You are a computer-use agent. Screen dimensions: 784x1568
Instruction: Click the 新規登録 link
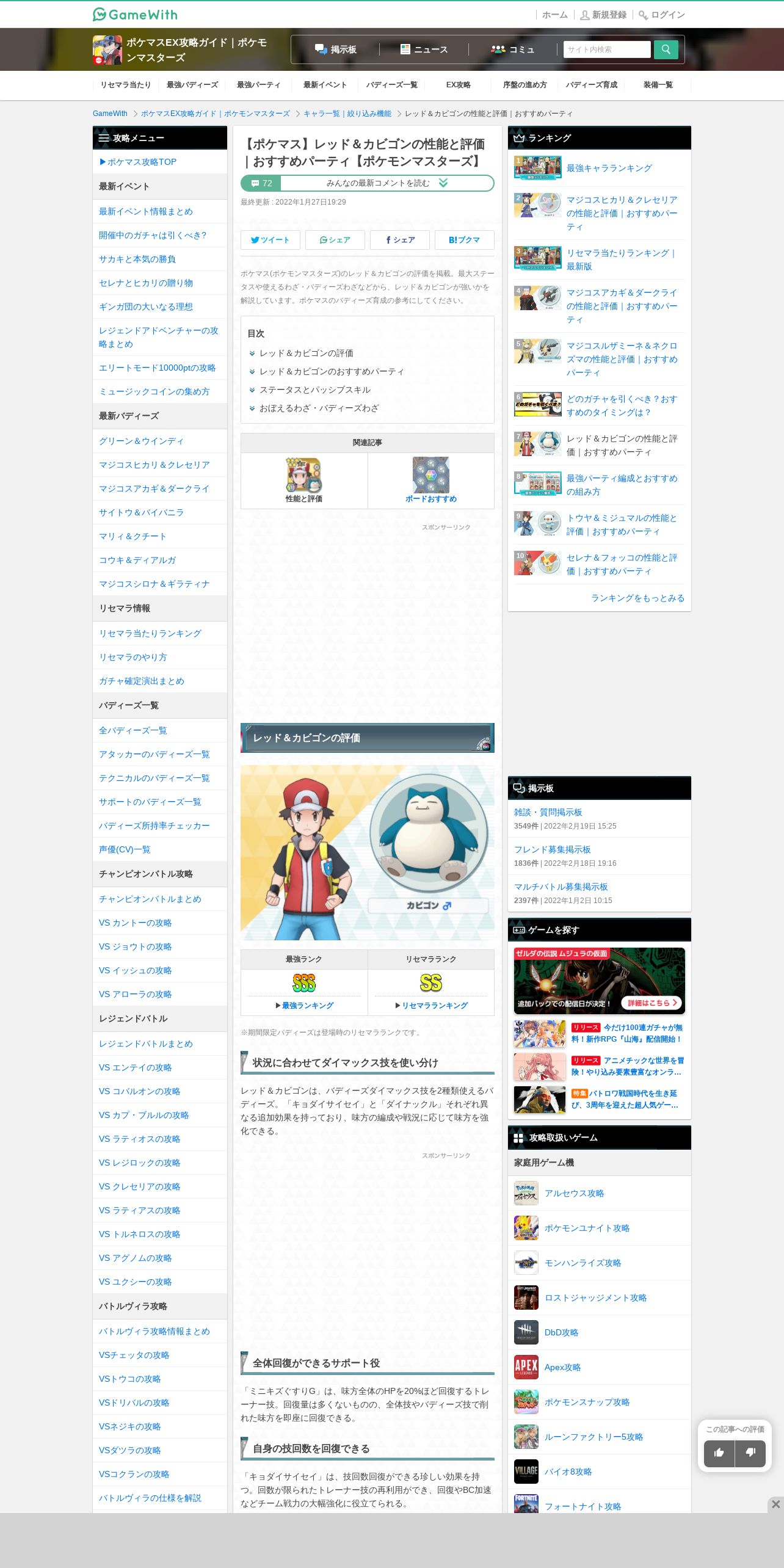(603, 15)
